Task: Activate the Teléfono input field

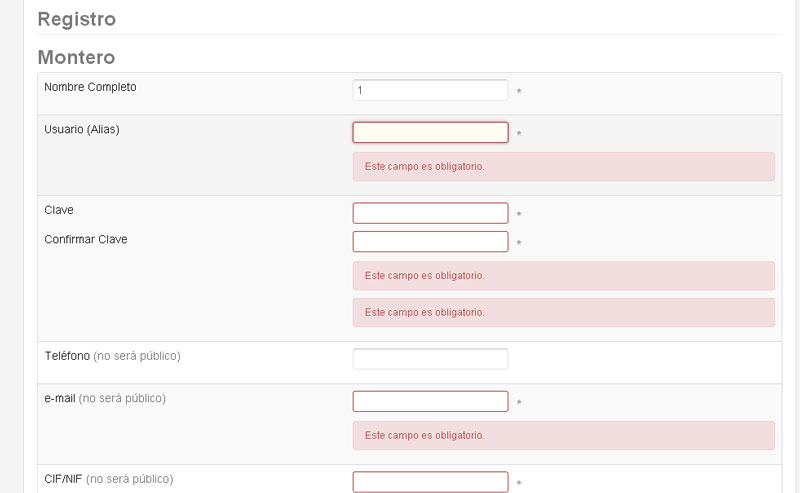Action: pyautogui.click(x=430, y=359)
